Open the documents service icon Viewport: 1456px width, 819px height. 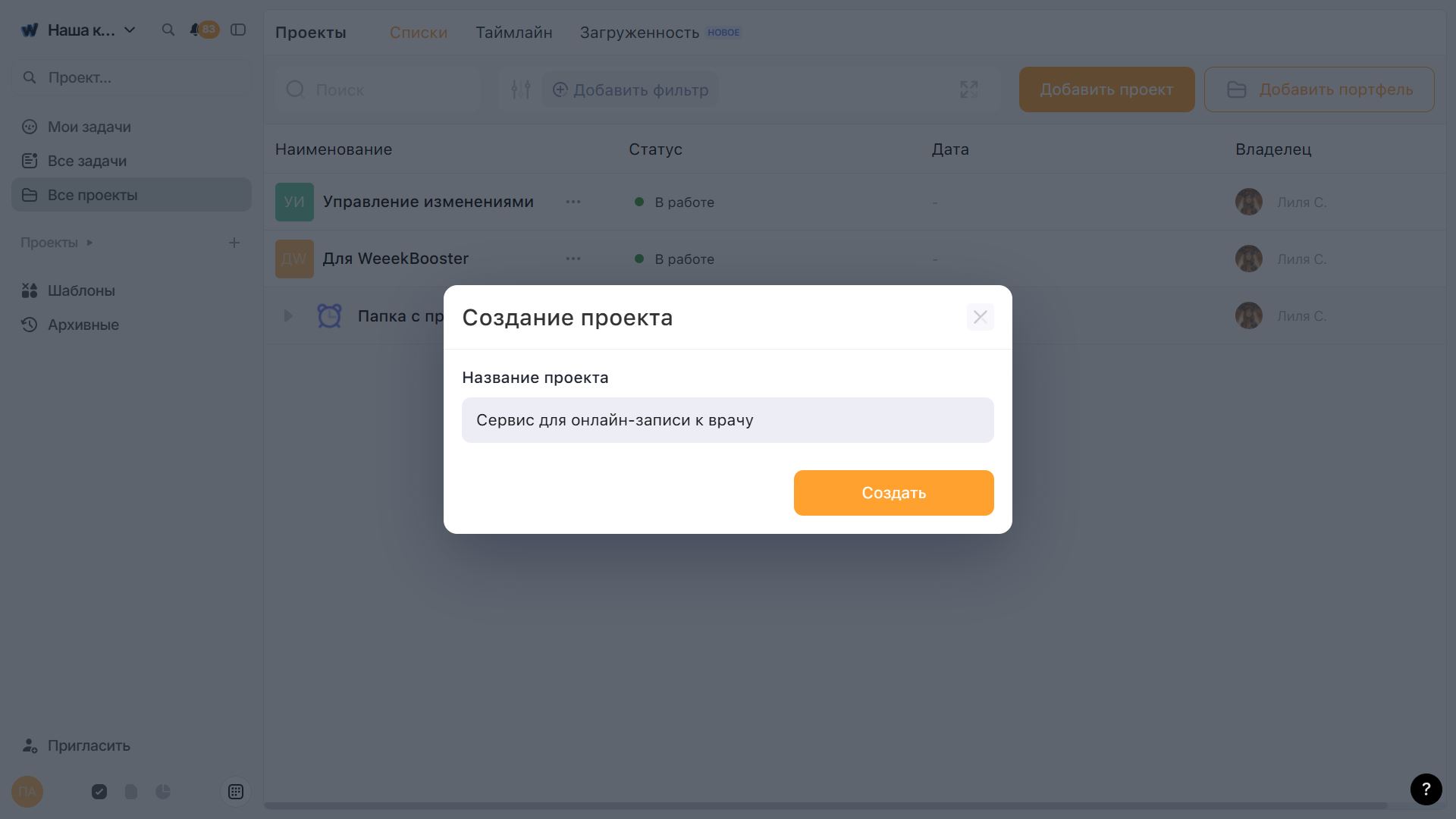point(131,792)
